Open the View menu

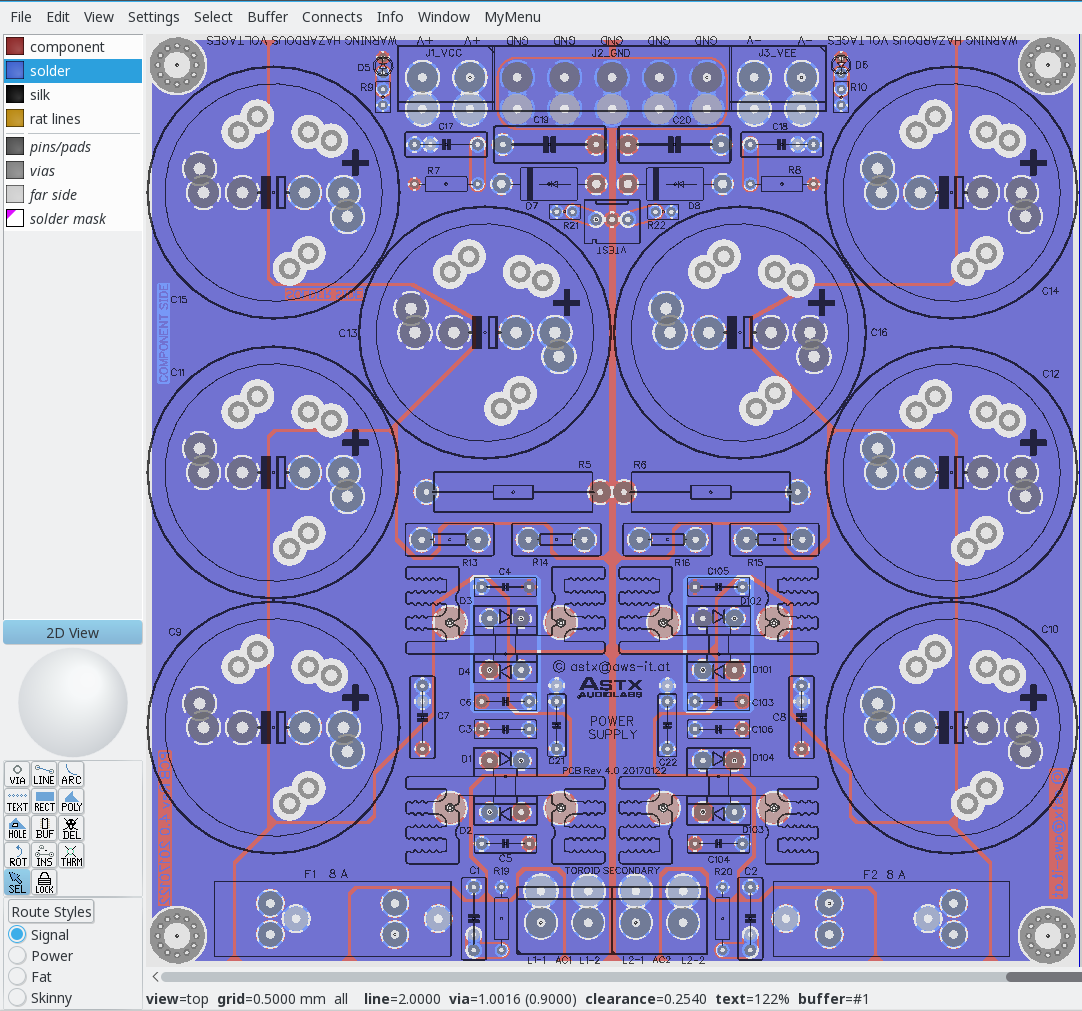click(x=99, y=17)
